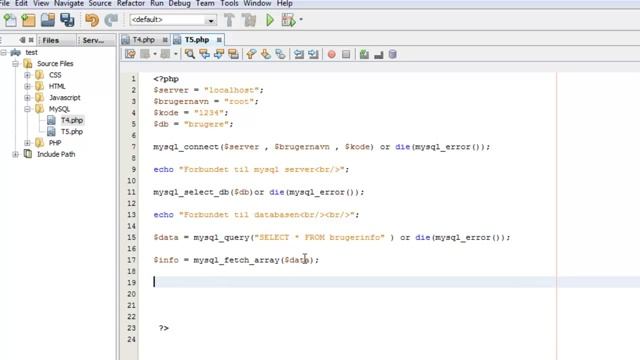The image size is (640, 360).
Task: Click the "mysql_select_db($db)" code line
Action: pos(258,192)
